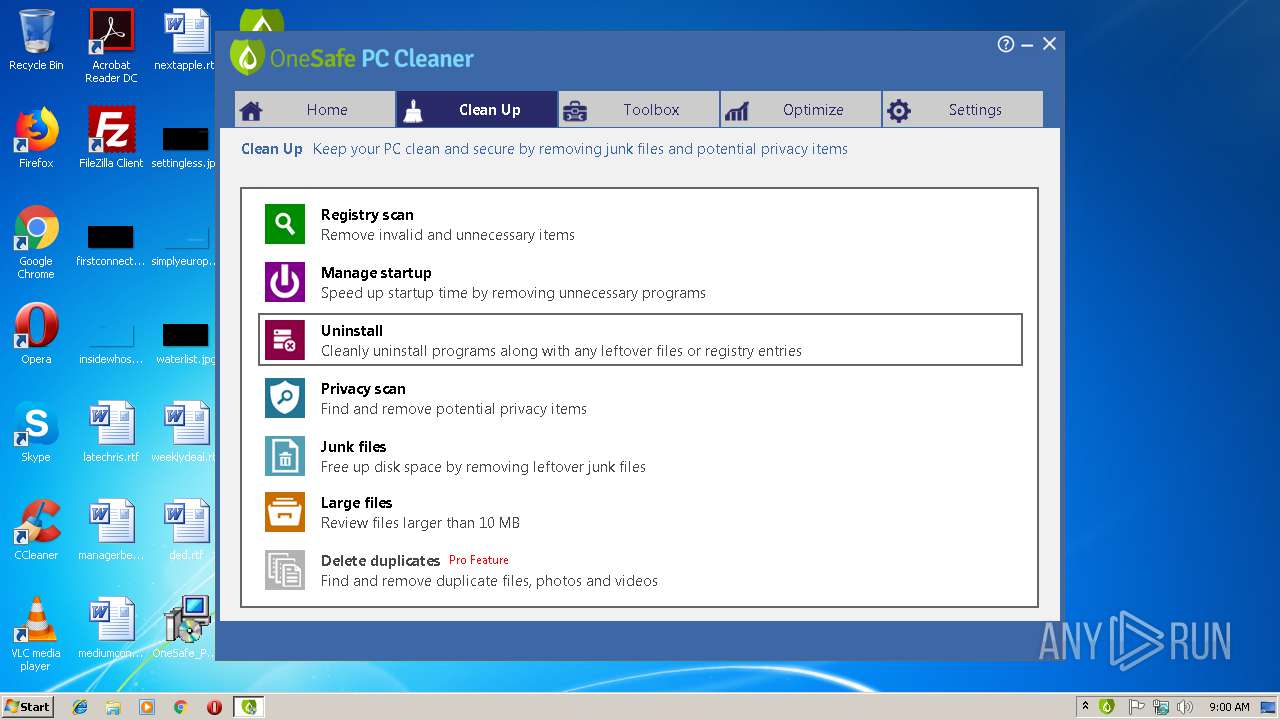This screenshot has width=1280, height=720.
Task: Select the Google Chrome desktop icon
Action: point(36,242)
